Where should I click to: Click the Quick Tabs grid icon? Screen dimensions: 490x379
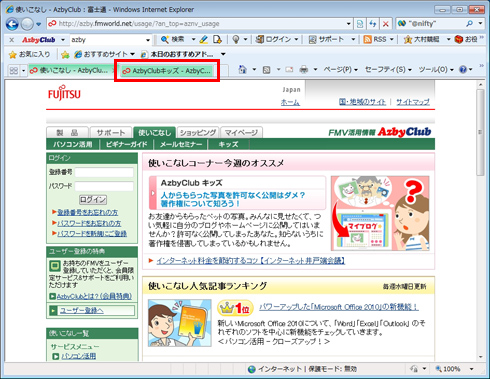[x=14, y=70]
